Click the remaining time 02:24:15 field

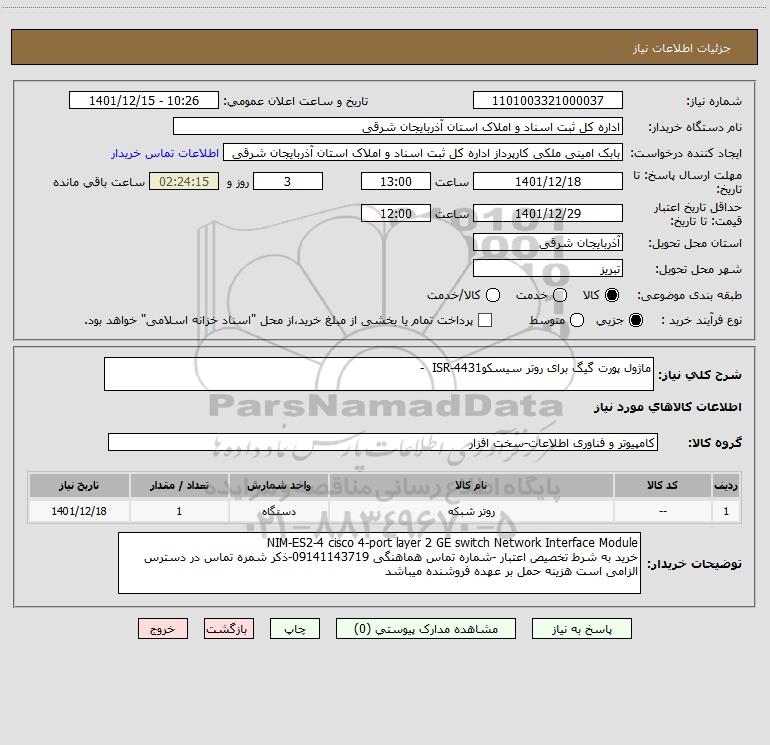click(x=184, y=181)
